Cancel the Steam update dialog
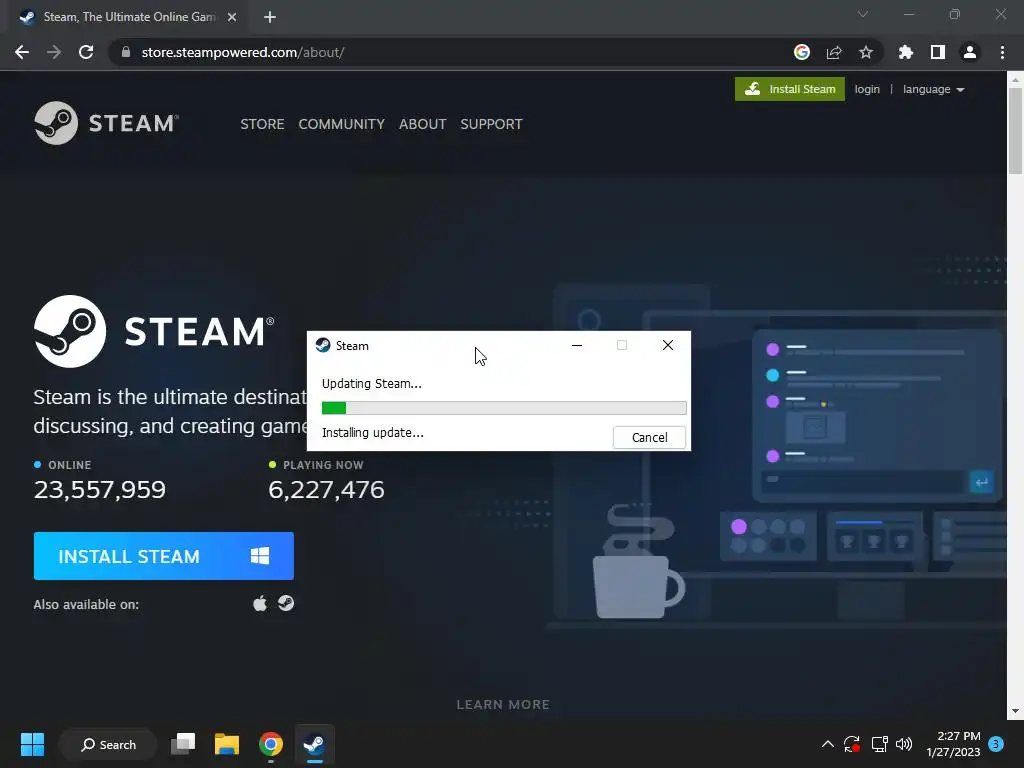1024x768 pixels. pyautogui.click(x=649, y=438)
